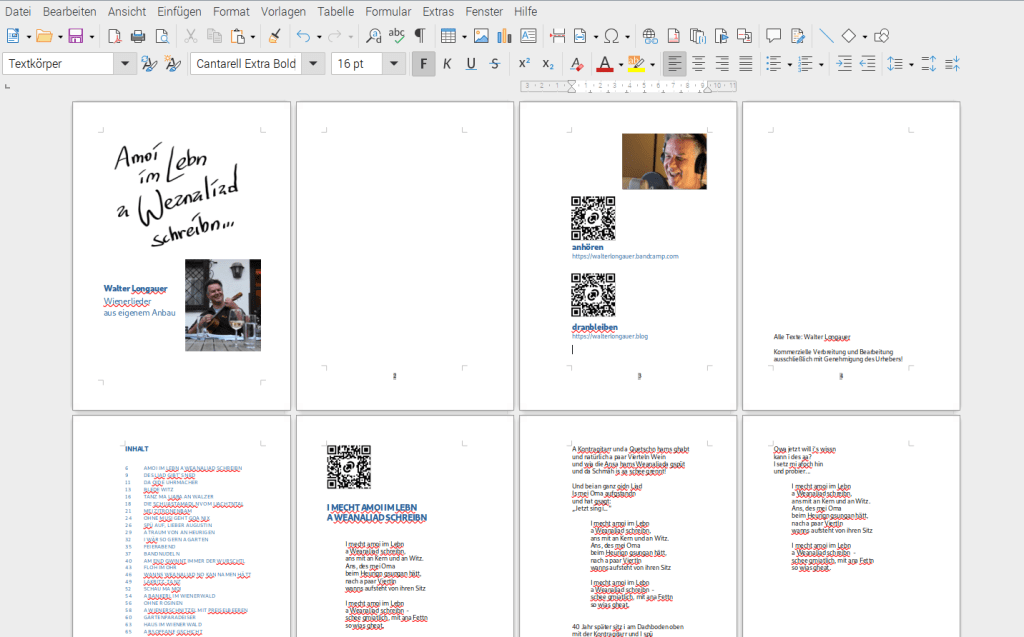Click the Print document icon

[137, 36]
